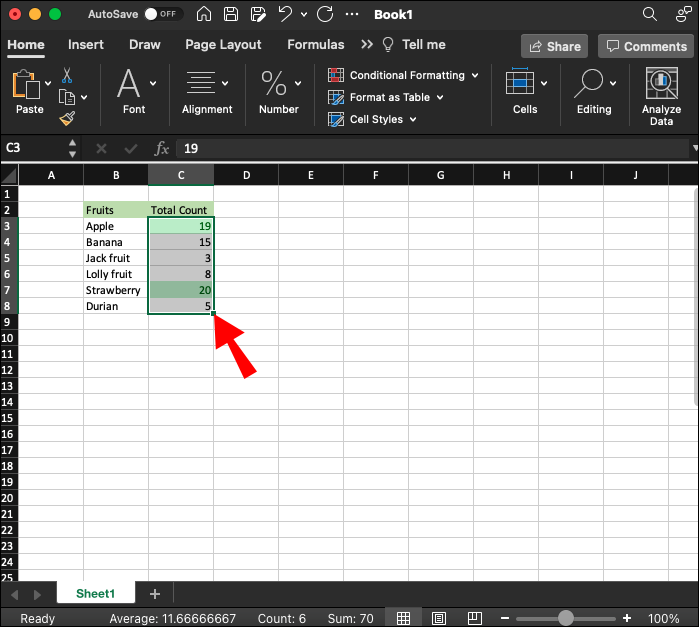Viewport: 699px width, 627px height.
Task: Toggle the AutoSave switch
Action: 160,15
